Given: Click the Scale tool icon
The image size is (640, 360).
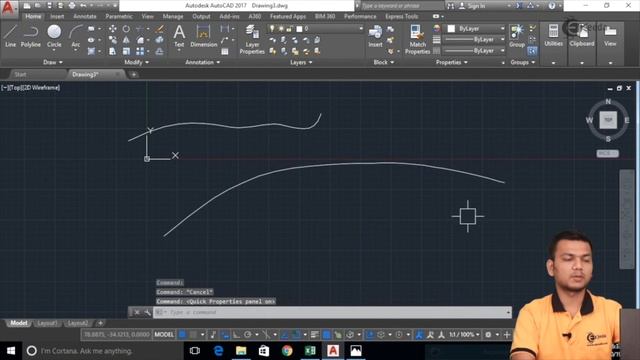Looking at the screenshot, I should [x=126, y=51].
